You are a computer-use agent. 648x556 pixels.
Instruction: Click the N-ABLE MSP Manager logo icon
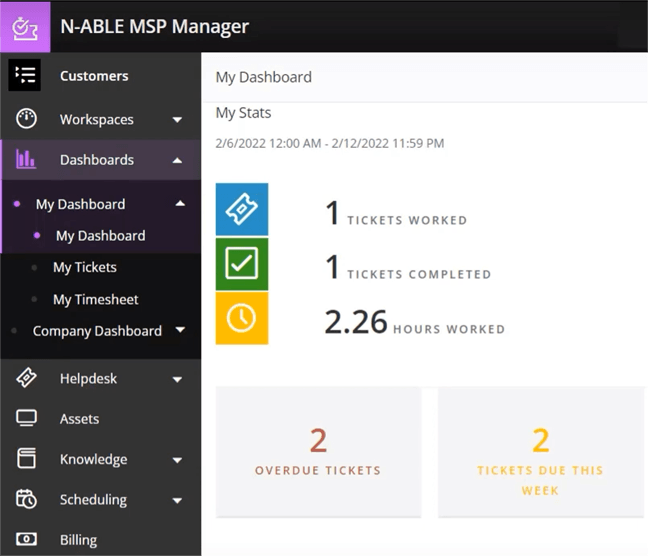[x=25, y=27]
